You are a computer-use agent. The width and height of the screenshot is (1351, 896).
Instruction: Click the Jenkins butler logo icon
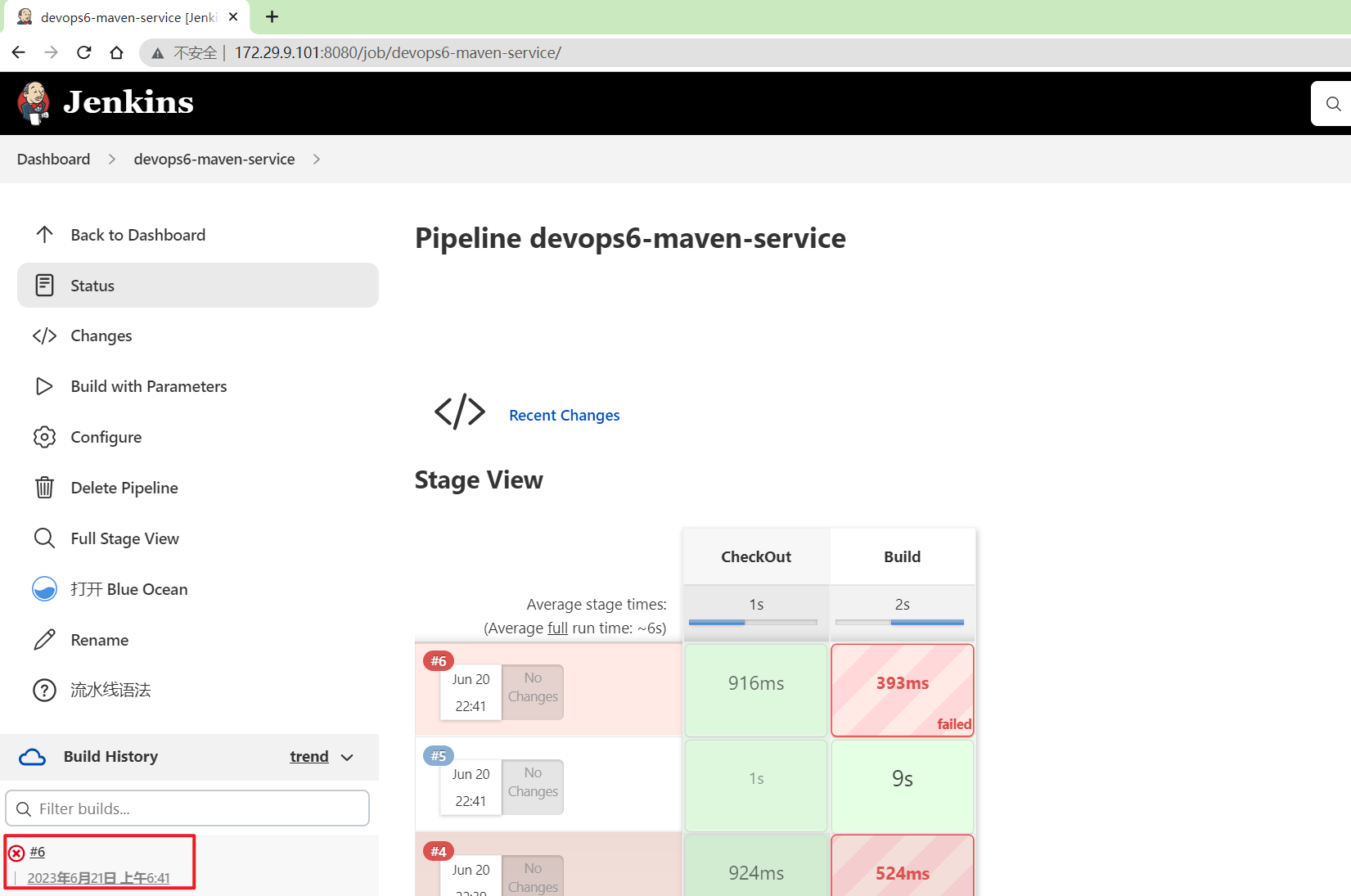coord(34,103)
